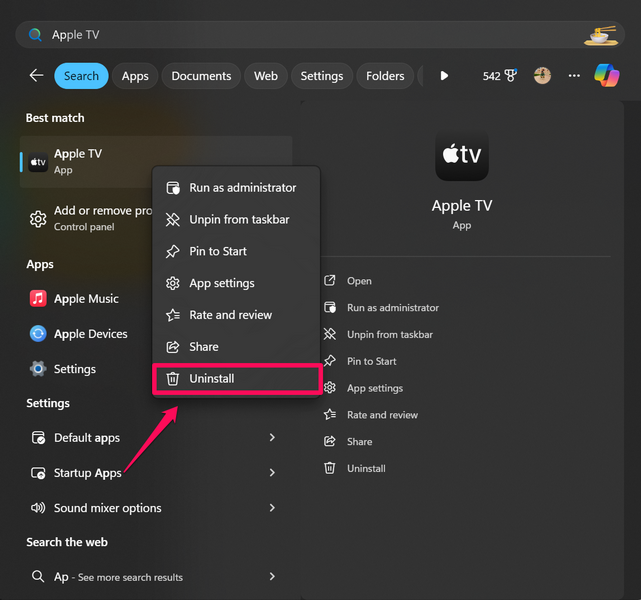Open Apple Music from Apps list
641x600 pixels.
tap(86, 299)
